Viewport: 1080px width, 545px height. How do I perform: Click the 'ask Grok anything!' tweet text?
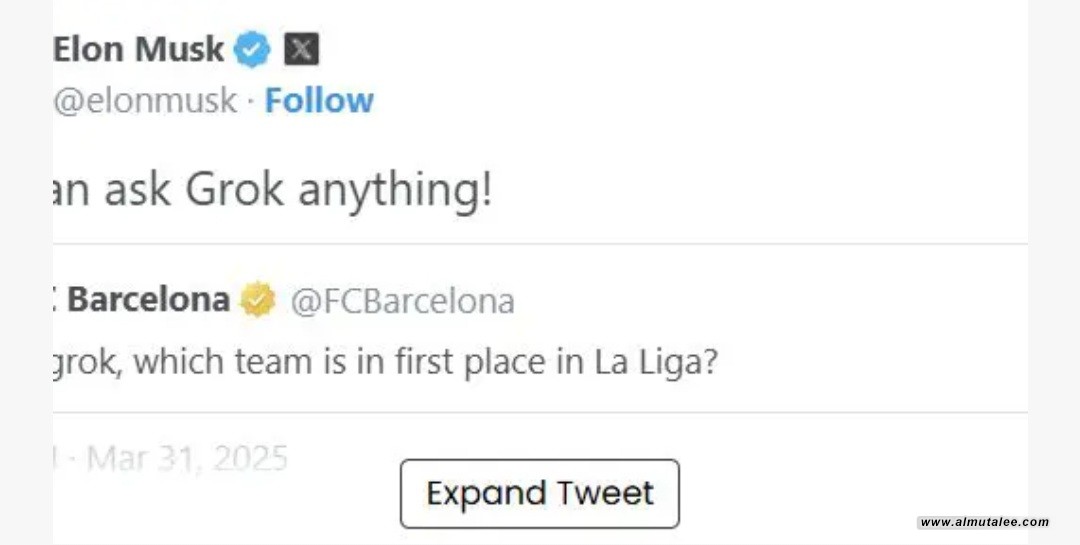pyautogui.click(x=272, y=189)
